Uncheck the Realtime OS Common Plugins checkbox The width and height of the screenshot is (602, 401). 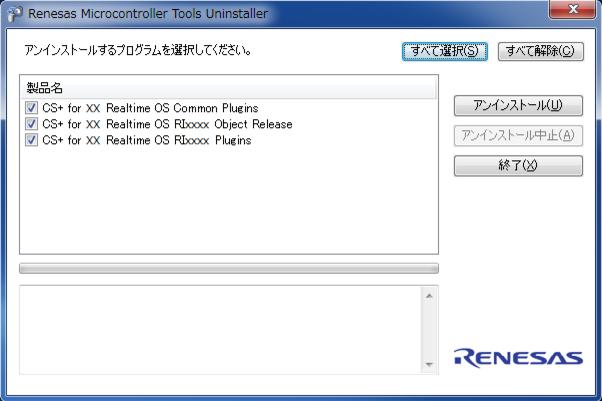pos(32,109)
